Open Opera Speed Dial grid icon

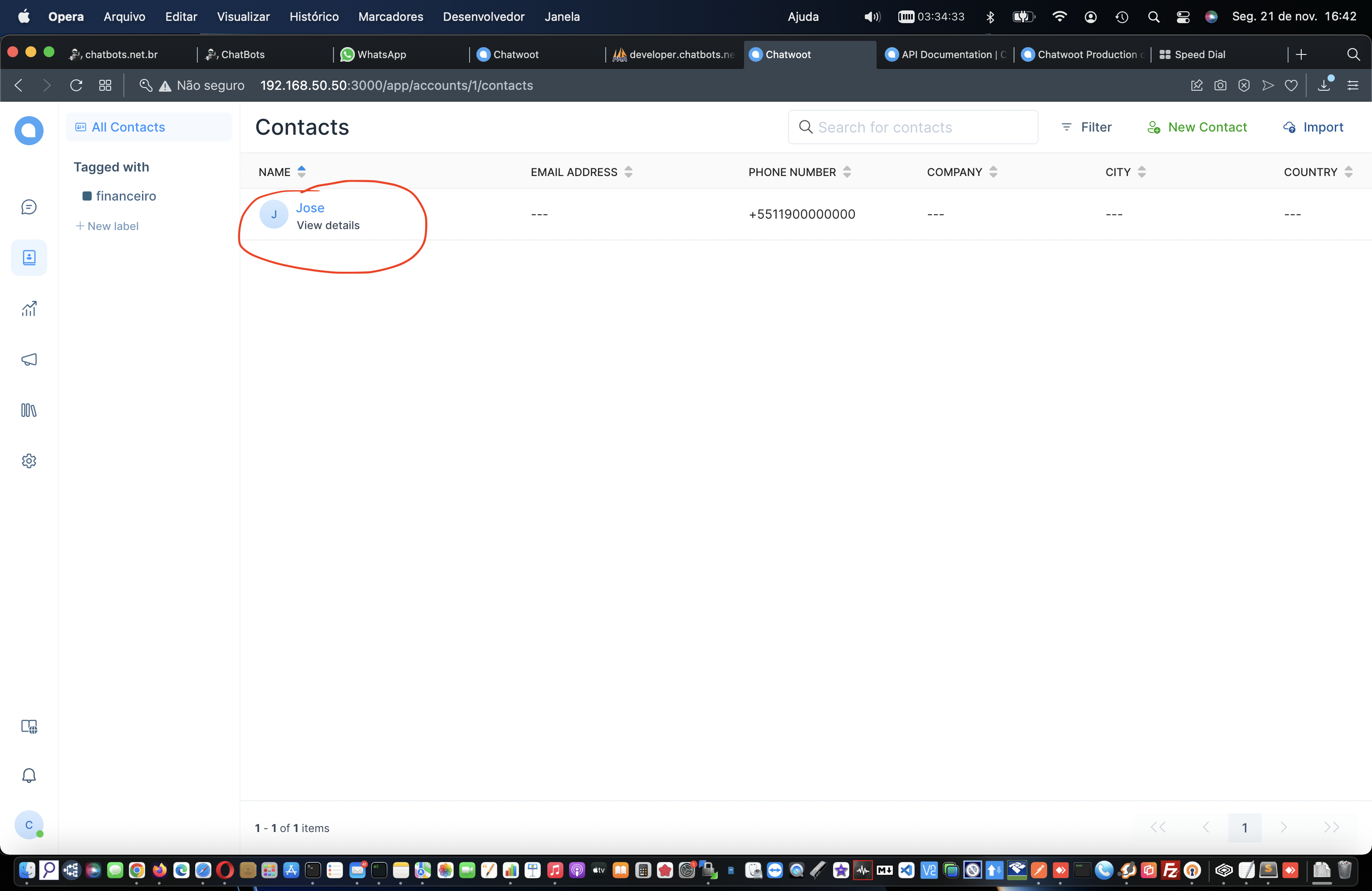tap(105, 85)
